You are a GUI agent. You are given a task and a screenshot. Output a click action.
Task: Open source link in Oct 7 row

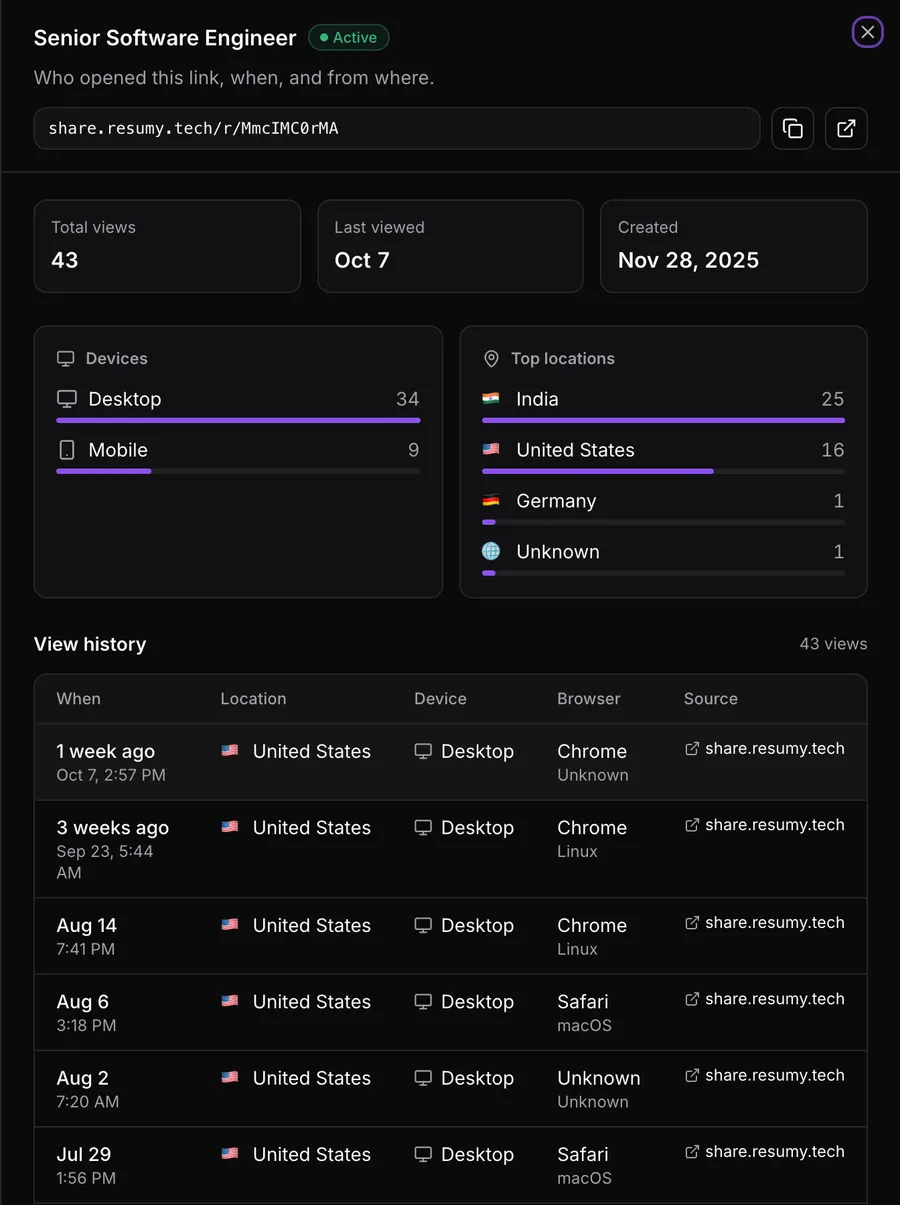[x=765, y=748]
